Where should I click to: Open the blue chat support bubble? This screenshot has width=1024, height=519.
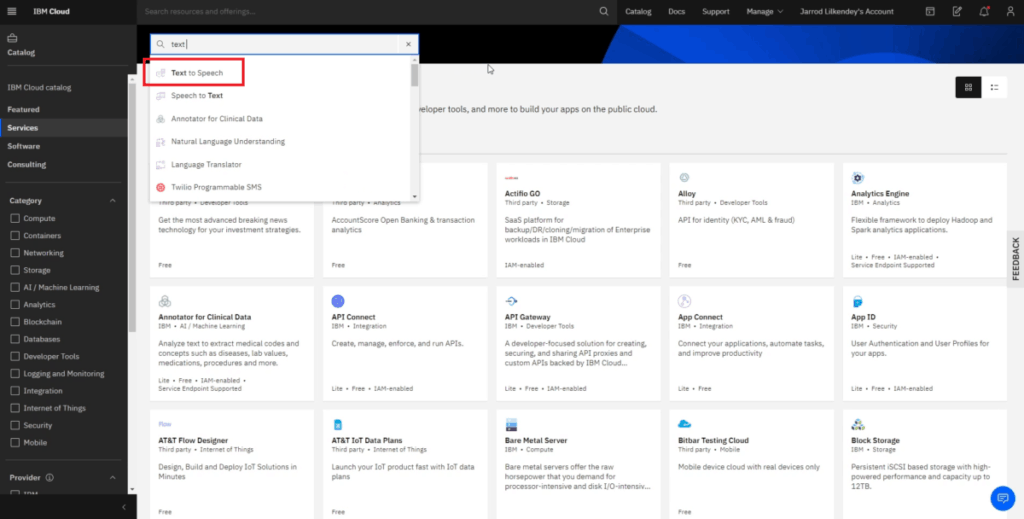[x=1002, y=497]
